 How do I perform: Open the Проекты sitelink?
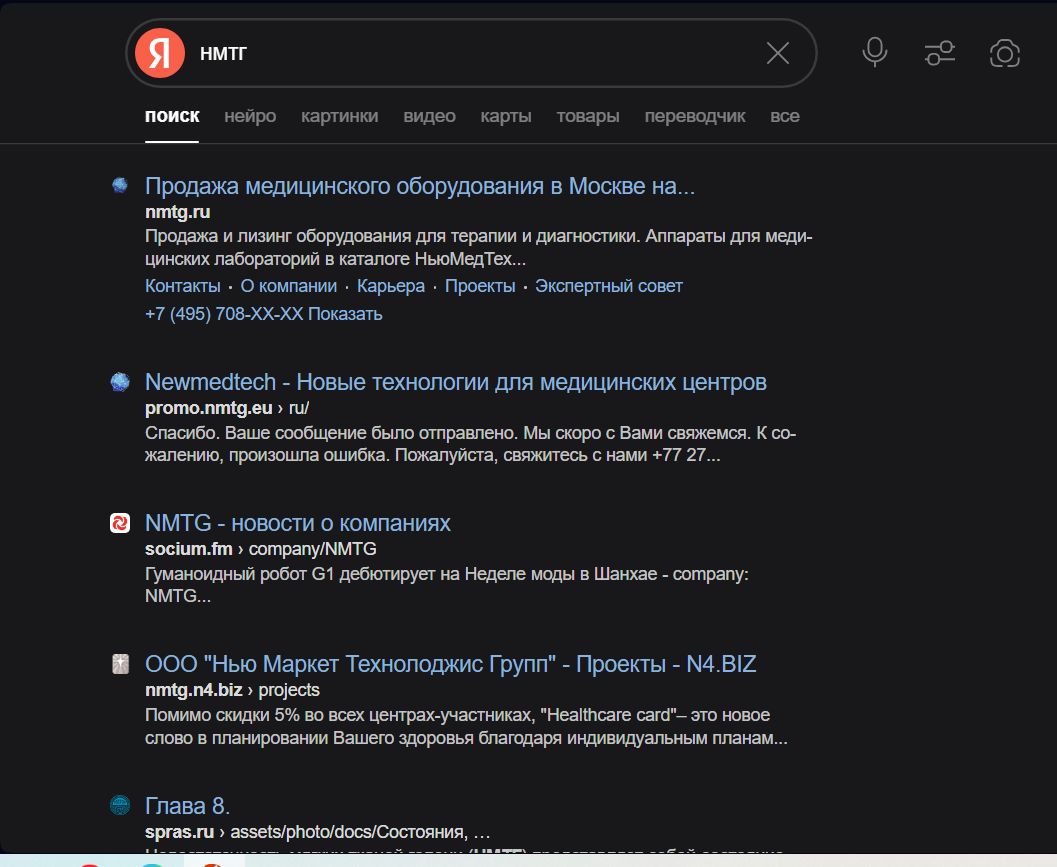pyautogui.click(x=480, y=286)
